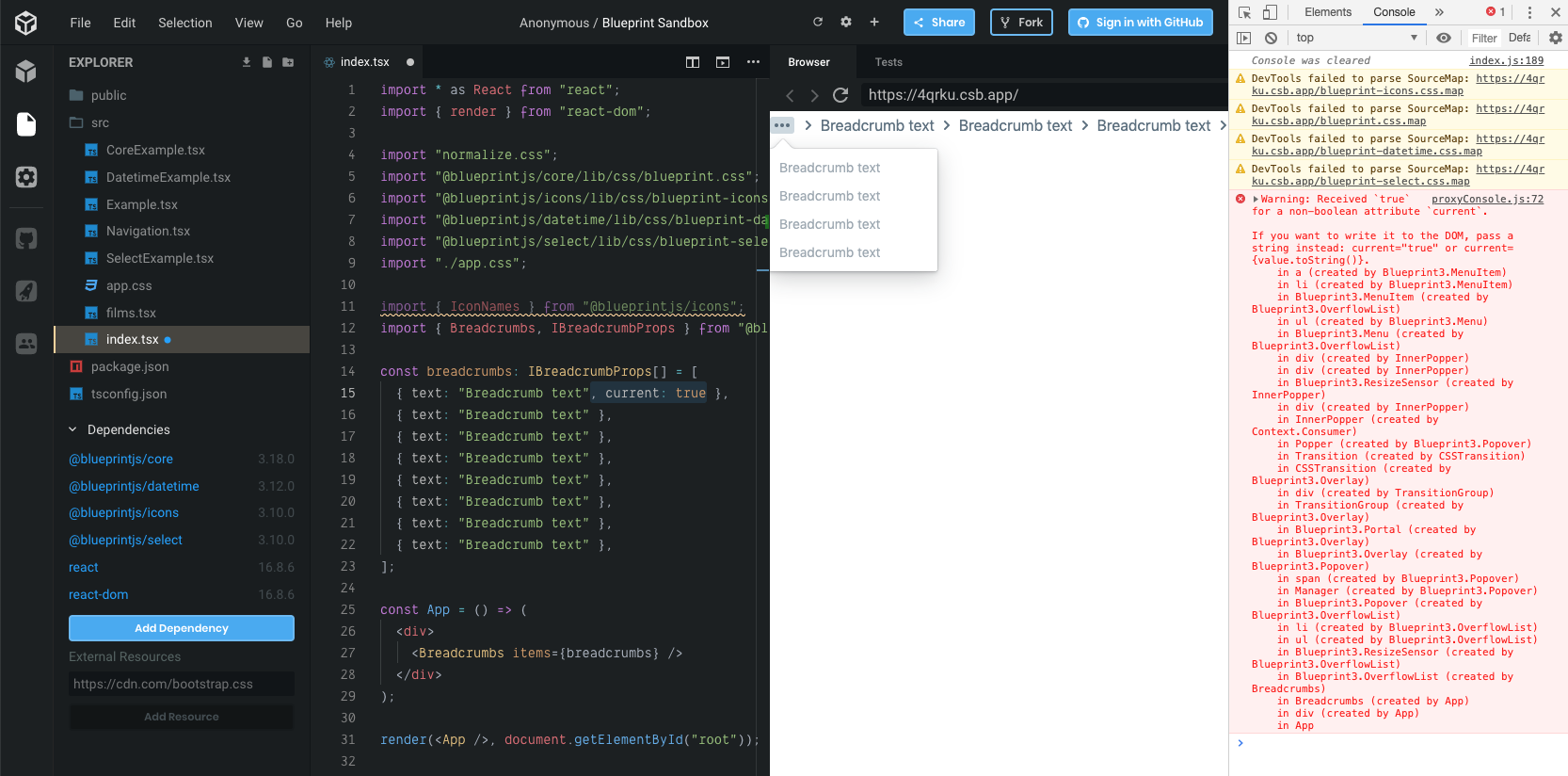This screenshot has height=776, width=1568.
Task: Go forward in the preview browser
Action: [814, 95]
